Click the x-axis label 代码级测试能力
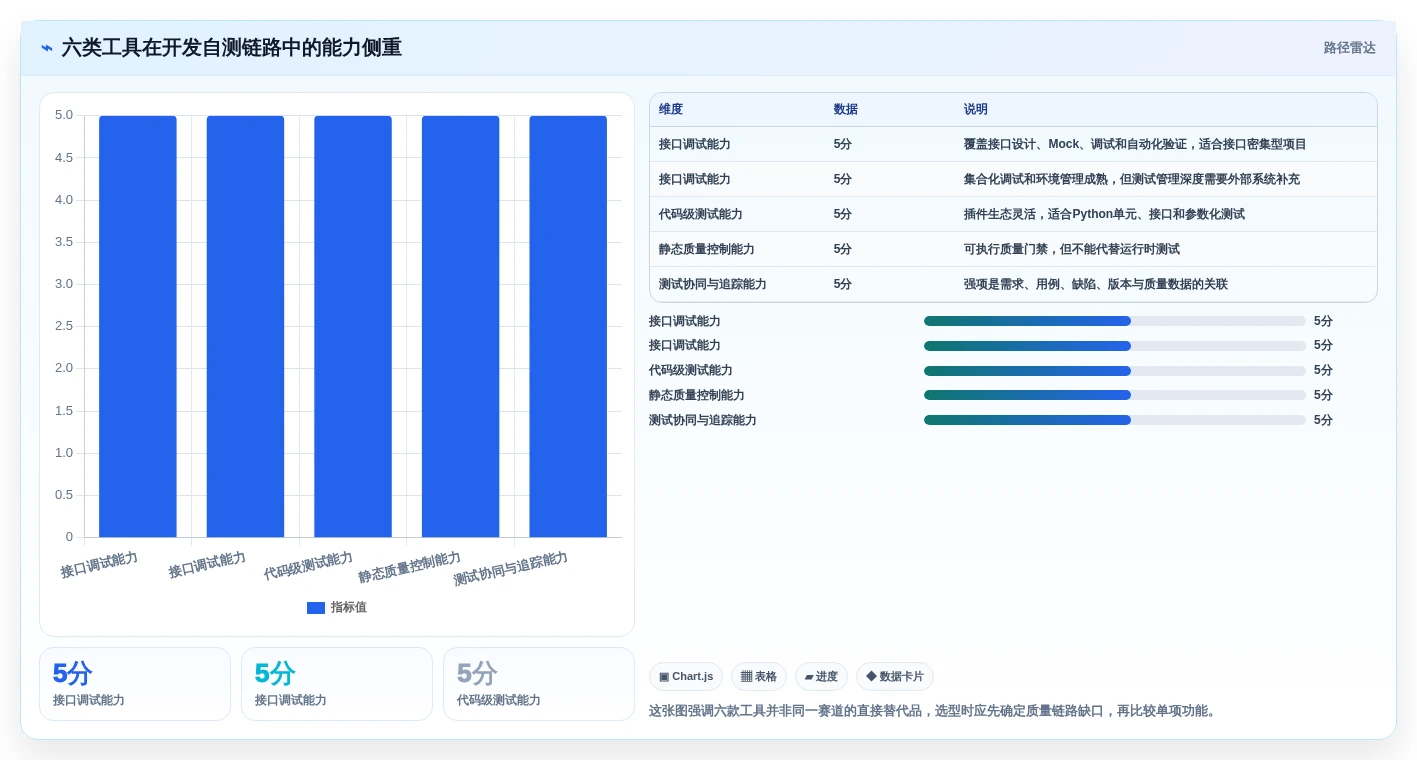Image resolution: width=1417 pixels, height=760 pixels. click(x=308, y=566)
